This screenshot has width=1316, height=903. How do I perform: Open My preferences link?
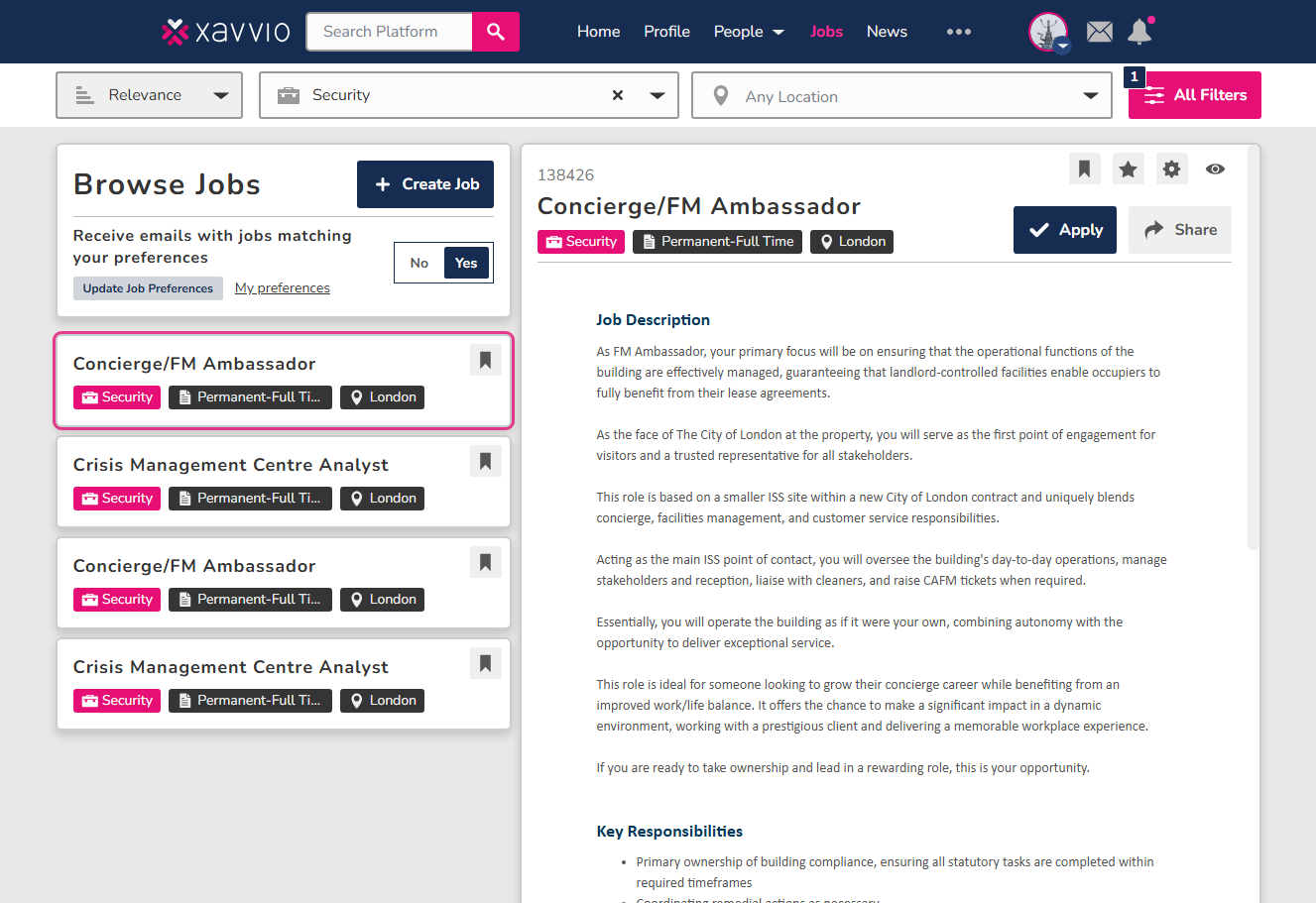coord(283,288)
